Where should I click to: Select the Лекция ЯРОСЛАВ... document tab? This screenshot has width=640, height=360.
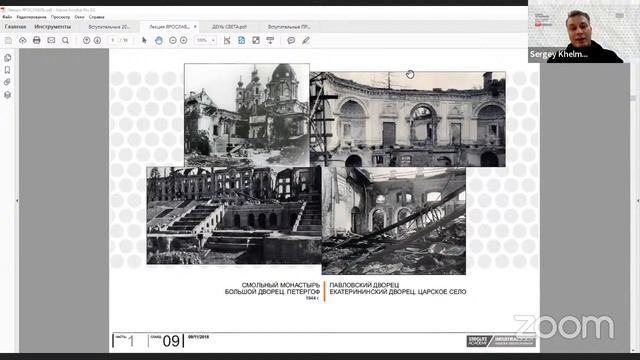[169, 27]
